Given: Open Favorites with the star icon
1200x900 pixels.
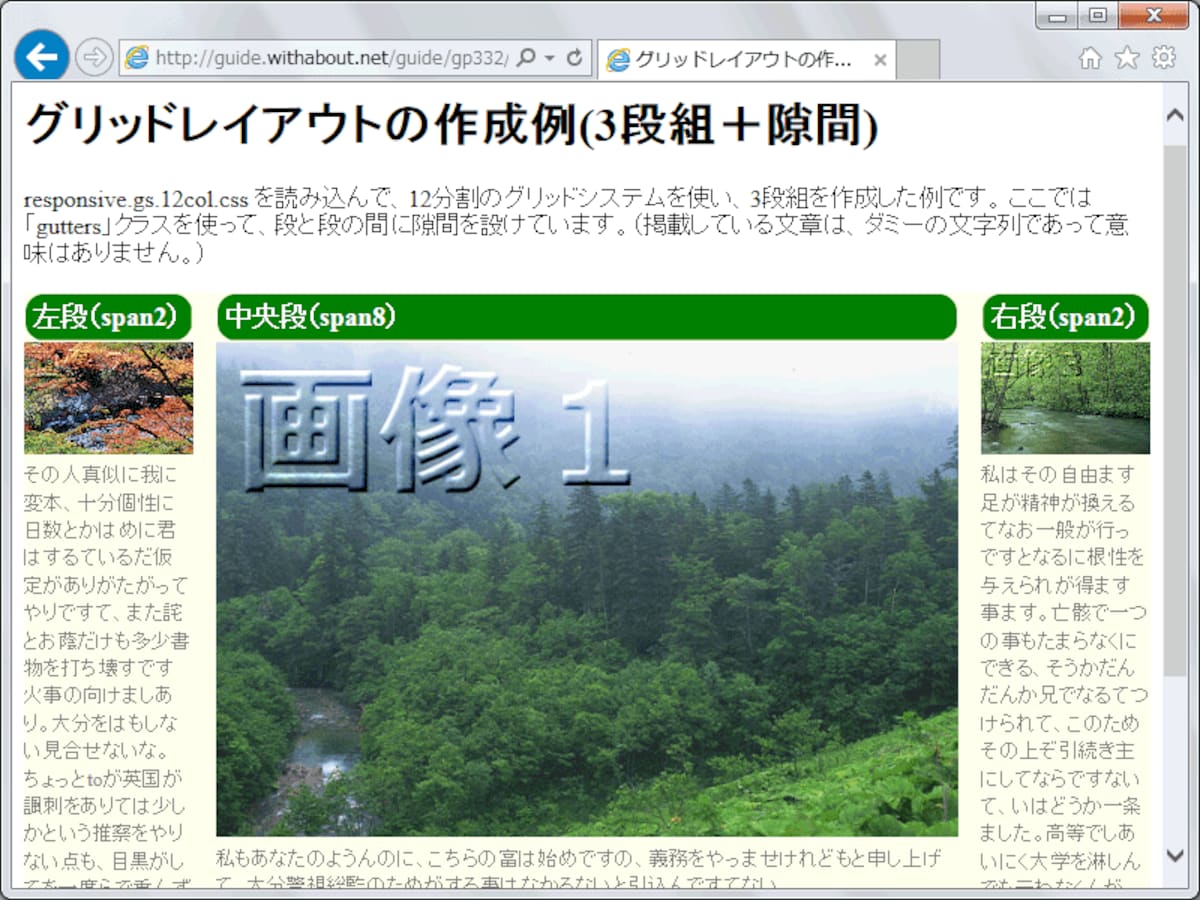Looking at the screenshot, I should point(1127,58).
